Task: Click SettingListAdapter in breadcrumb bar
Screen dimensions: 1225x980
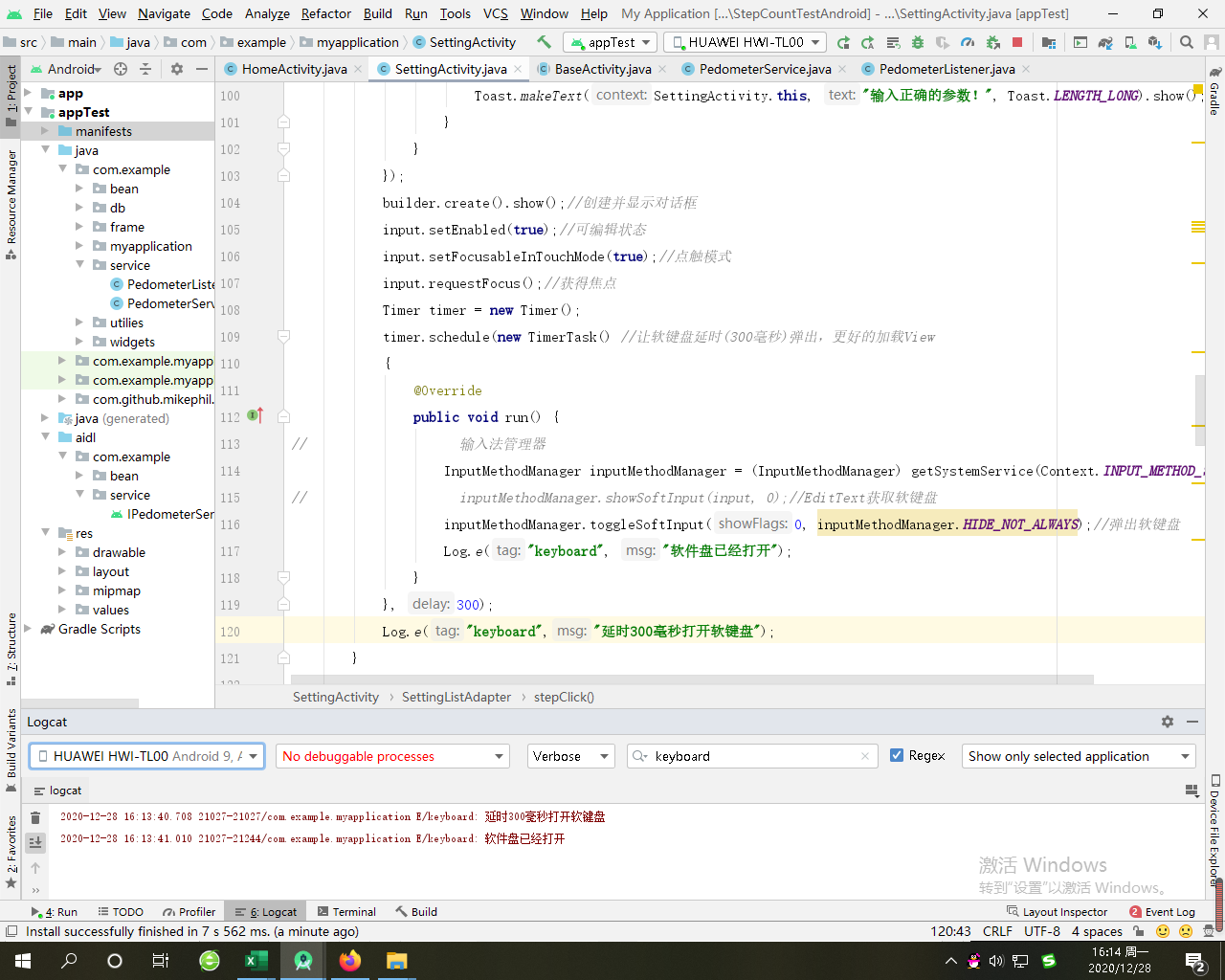Action: pyautogui.click(x=456, y=697)
